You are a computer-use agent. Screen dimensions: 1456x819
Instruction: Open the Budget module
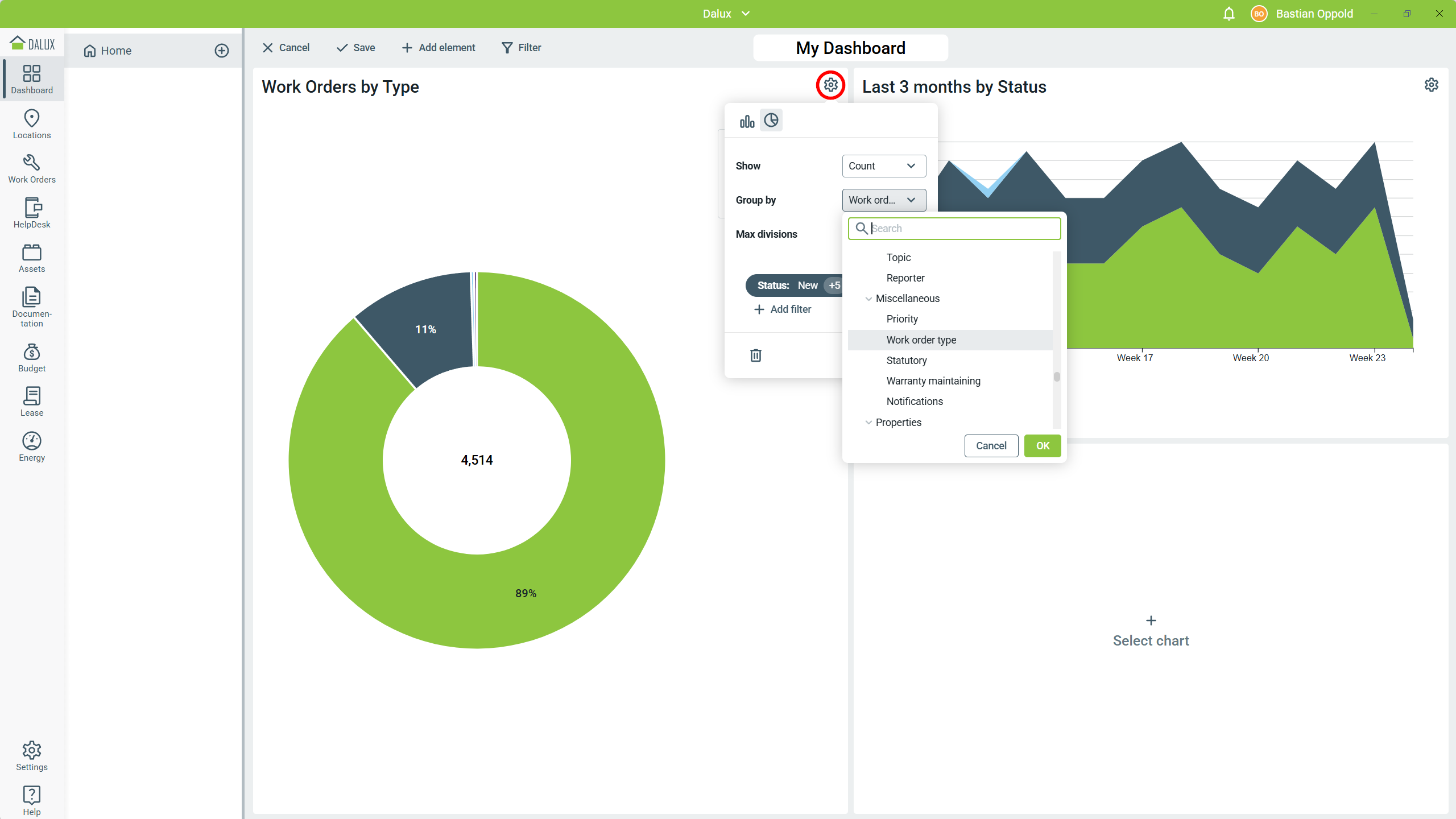[32, 358]
